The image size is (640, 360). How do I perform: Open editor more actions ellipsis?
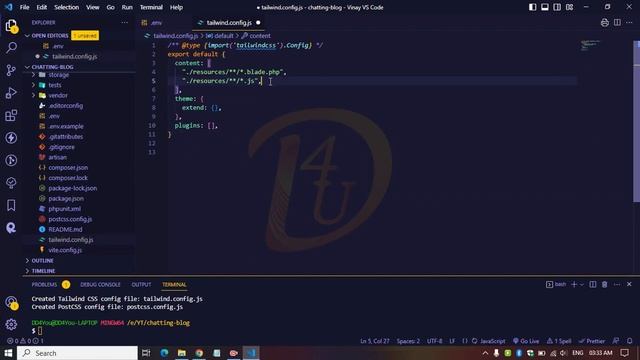(629, 23)
